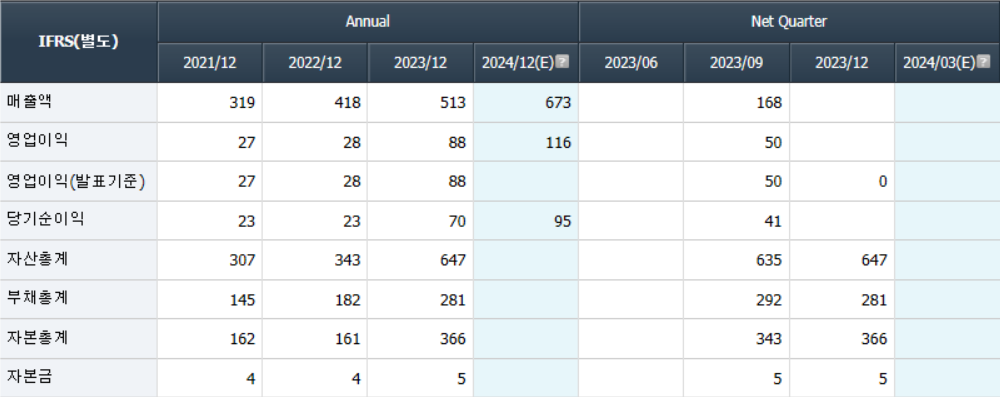1000x397 pixels.
Task: Select the 부채총계 row label
Action: [37, 299]
